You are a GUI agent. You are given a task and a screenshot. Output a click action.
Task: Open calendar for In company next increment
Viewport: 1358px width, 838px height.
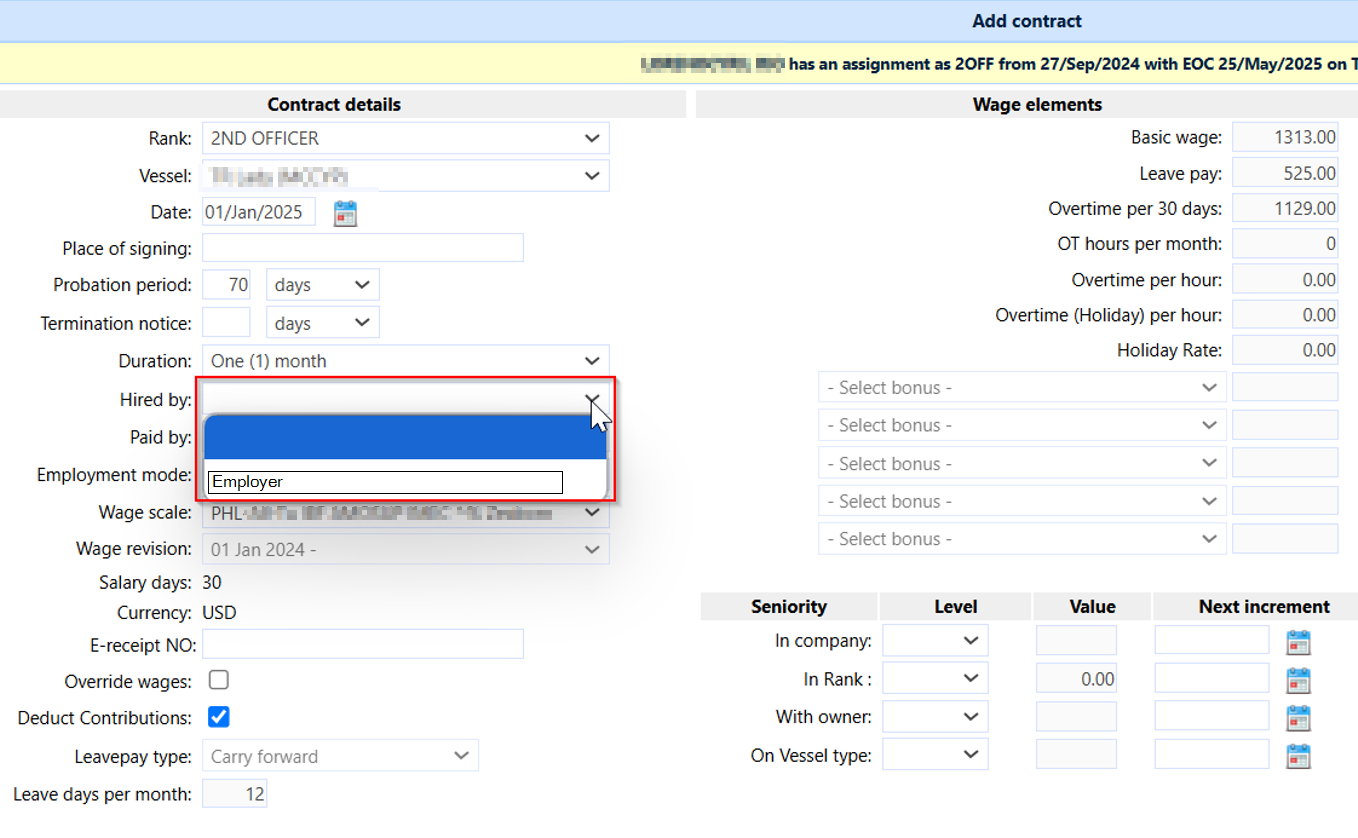coord(1298,641)
